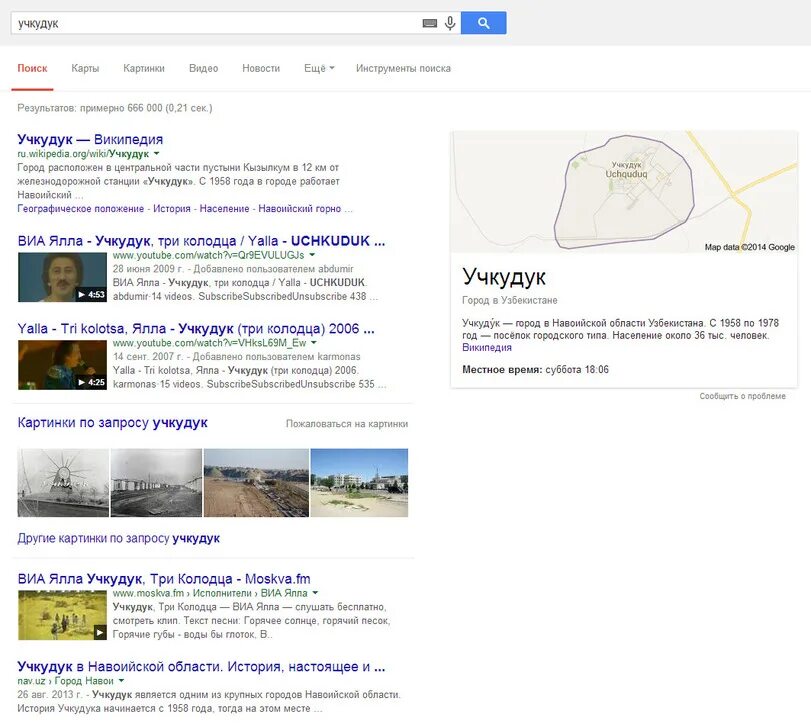Open Википедия link in knowledge panel

coord(487,347)
